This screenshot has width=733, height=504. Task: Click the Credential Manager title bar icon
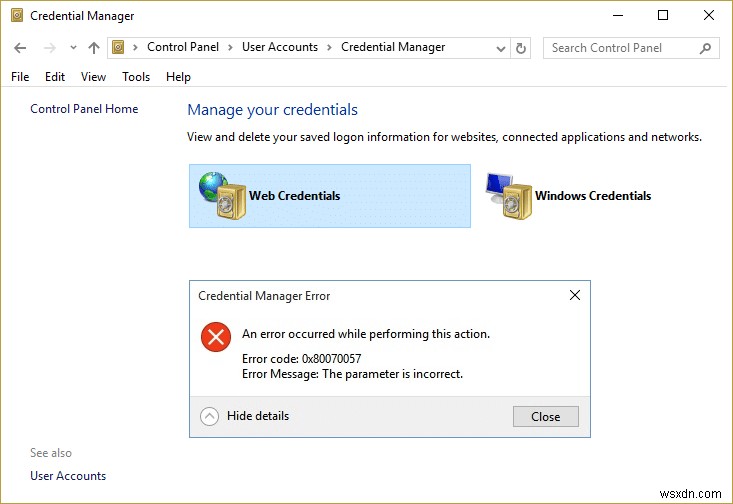(x=16, y=16)
